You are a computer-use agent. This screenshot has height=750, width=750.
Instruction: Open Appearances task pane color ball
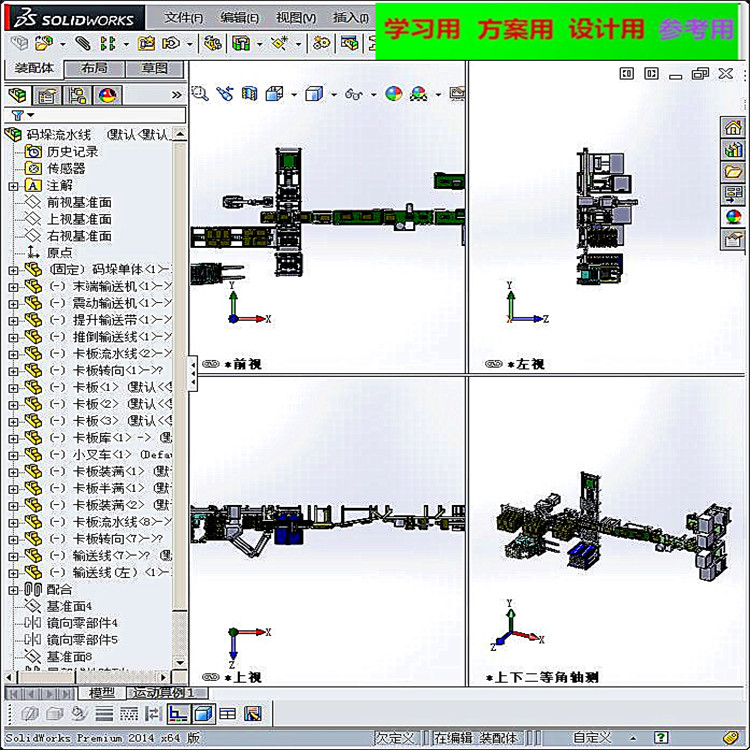coord(733,217)
